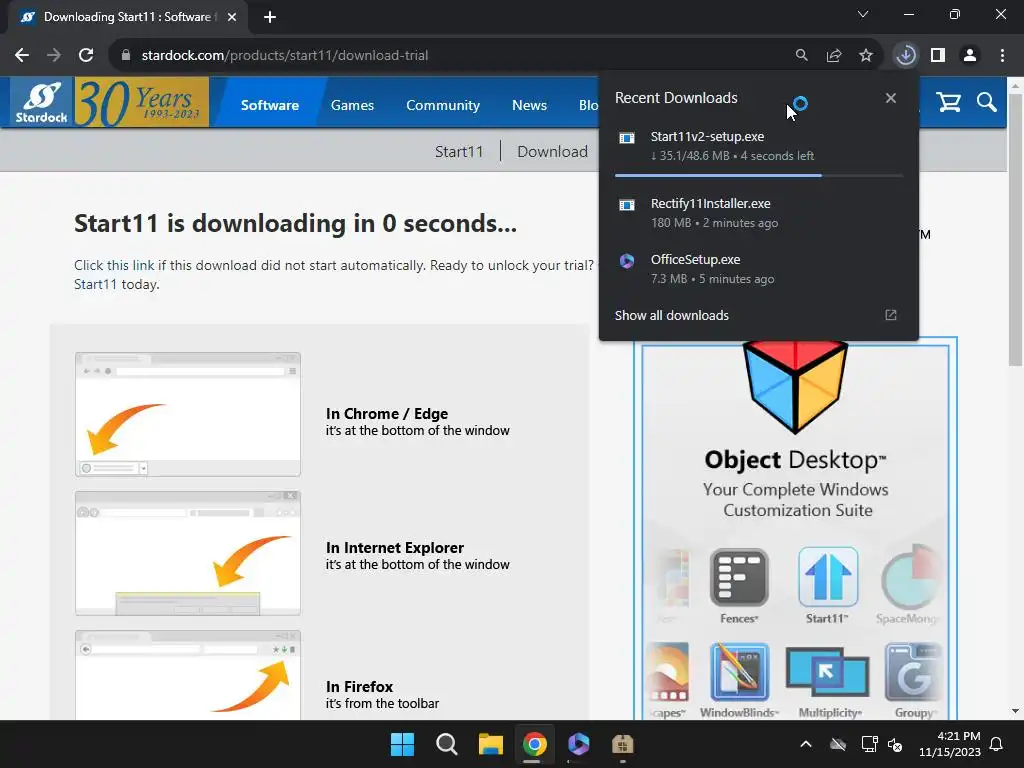Click the Firefox instruction thumbnail
Screen dimensions: 1024x768
tap(188, 675)
